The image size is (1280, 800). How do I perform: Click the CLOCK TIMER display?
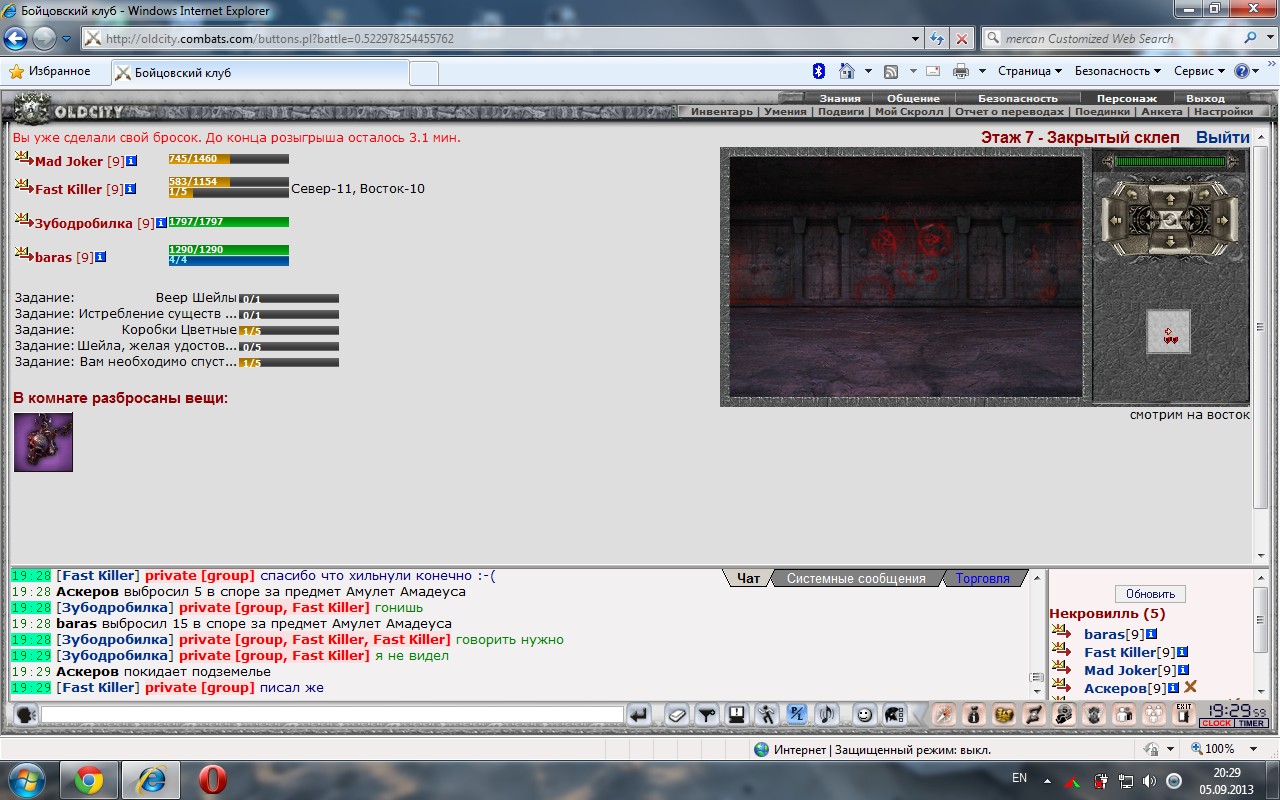point(1233,715)
